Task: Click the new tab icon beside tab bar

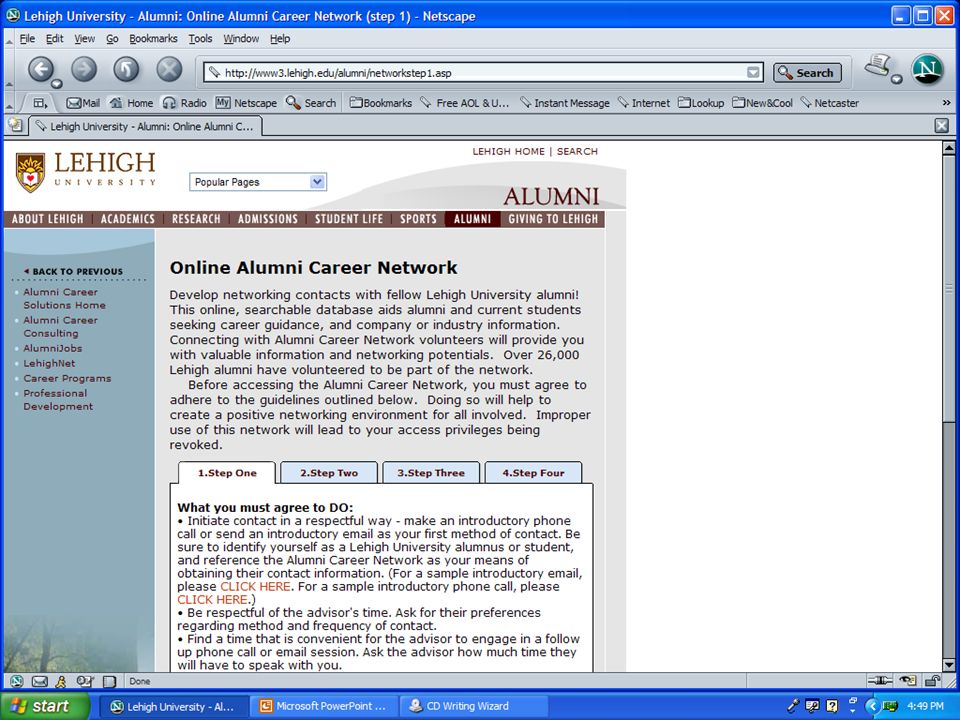Action: pyautogui.click(x=15, y=126)
